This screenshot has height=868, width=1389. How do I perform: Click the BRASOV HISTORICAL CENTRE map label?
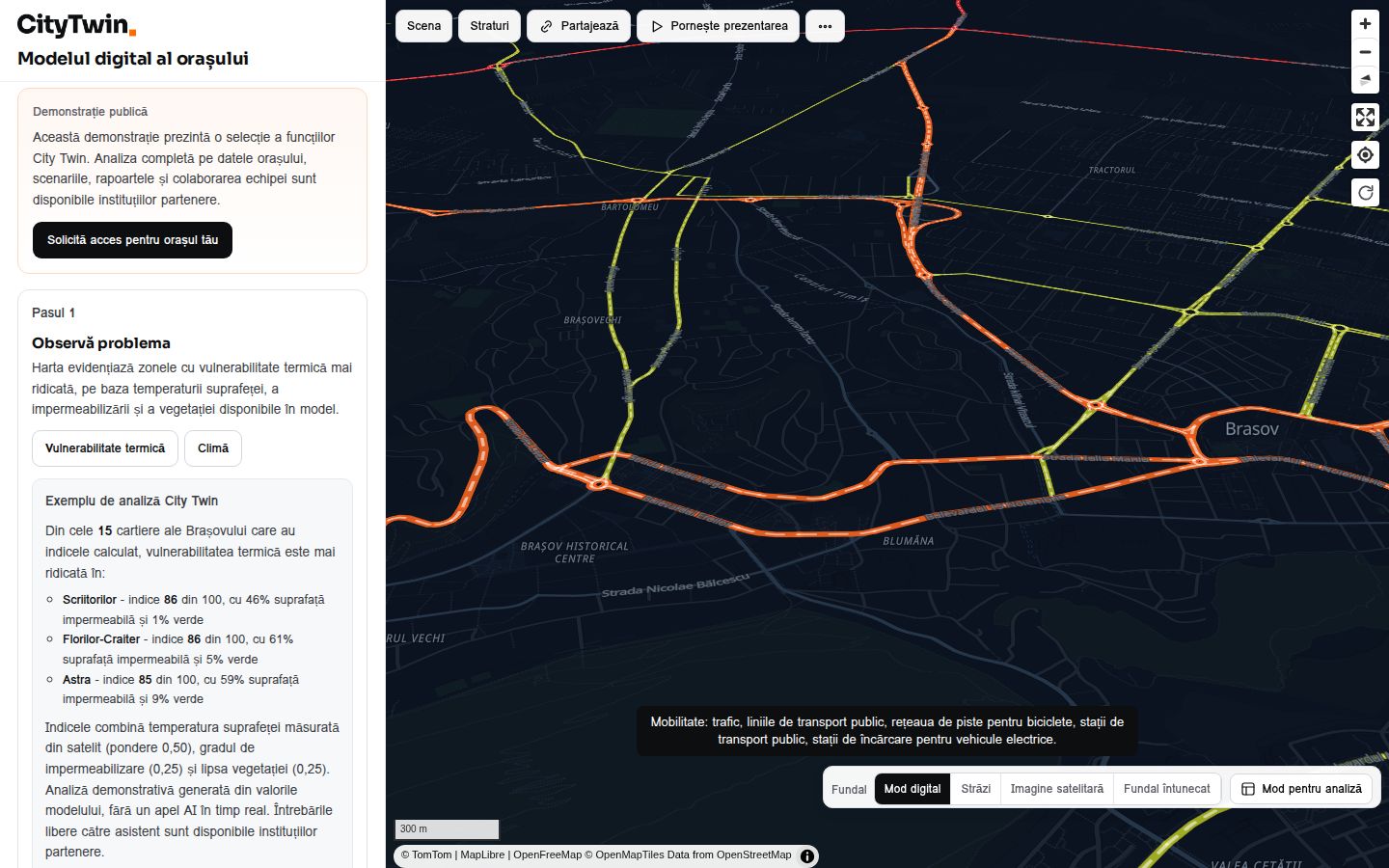[x=575, y=553]
